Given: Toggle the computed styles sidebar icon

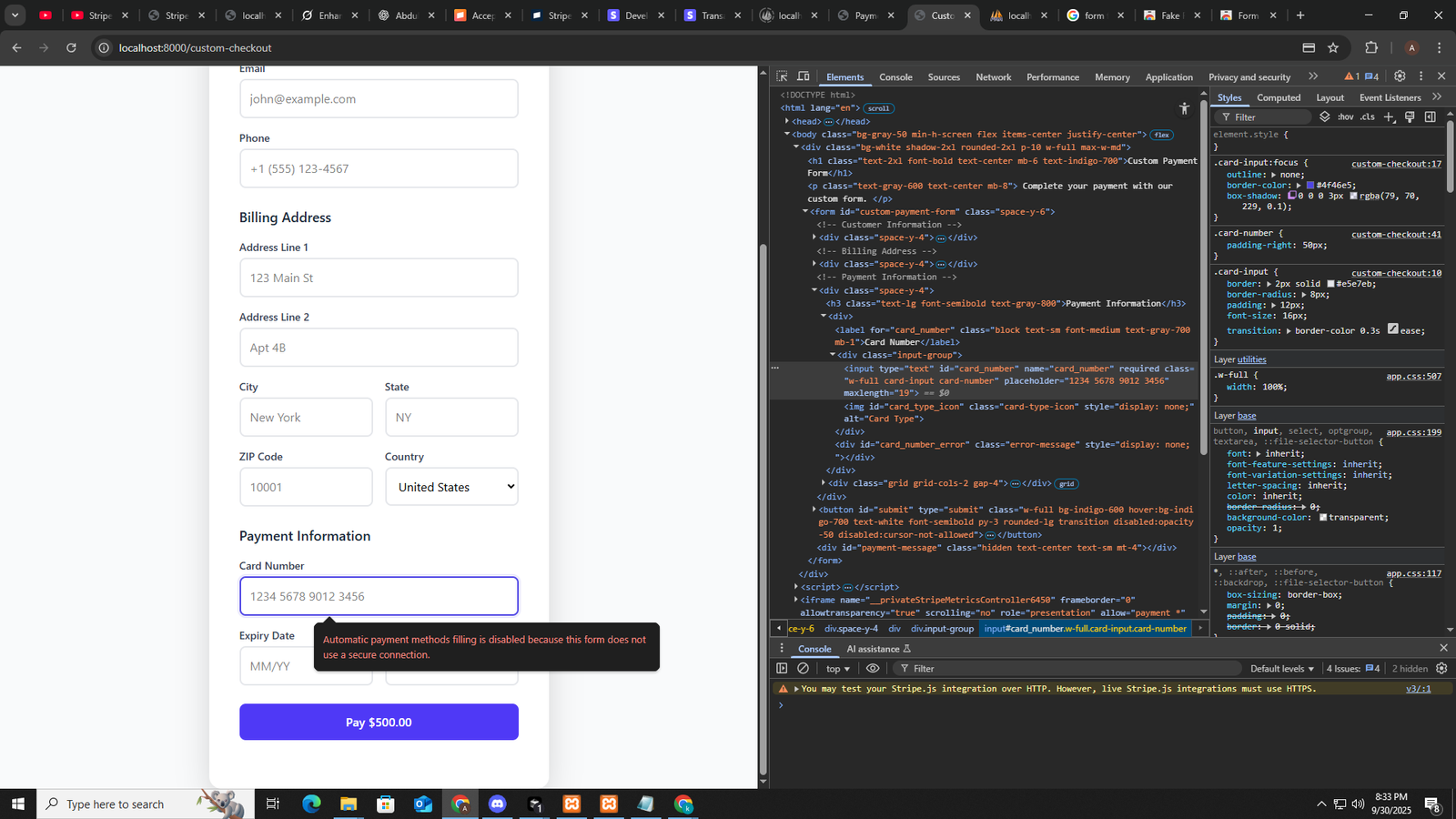Looking at the screenshot, I should click(x=1430, y=116).
